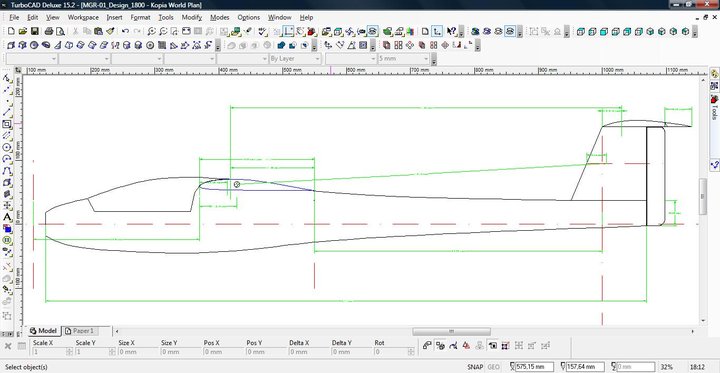
Task: Click the Paste clipboard icon
Action: 98,31
